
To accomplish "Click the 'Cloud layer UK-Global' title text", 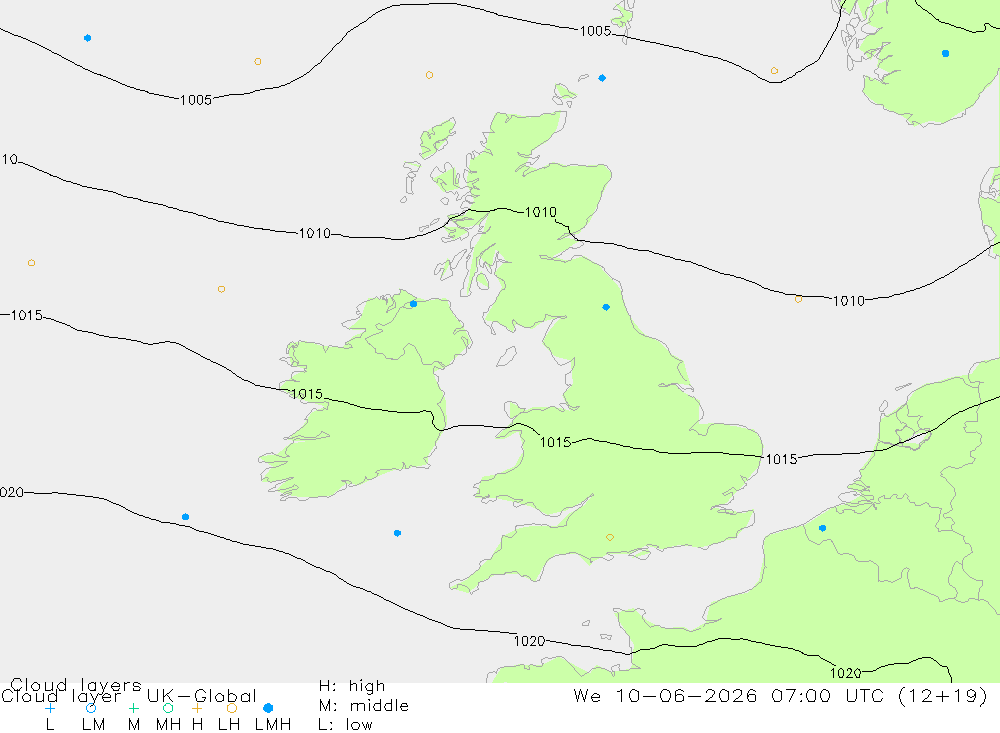I will tap(129, 695).
